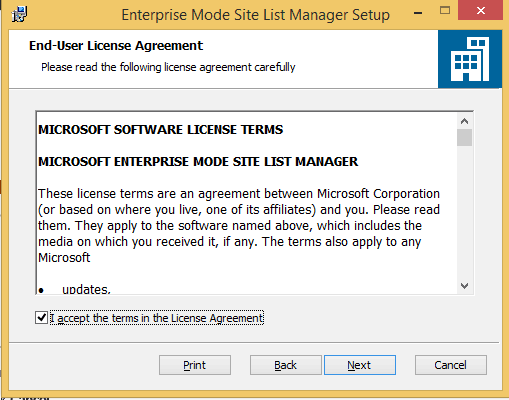
Task: Click the 'Enterprise Mode Site List Manager Setup' title
Action: (255, 15)
